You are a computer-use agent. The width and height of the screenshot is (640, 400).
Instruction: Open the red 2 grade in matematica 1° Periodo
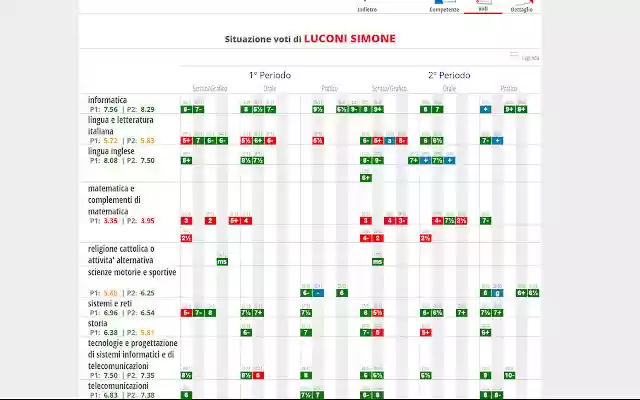tap(210, 221)
